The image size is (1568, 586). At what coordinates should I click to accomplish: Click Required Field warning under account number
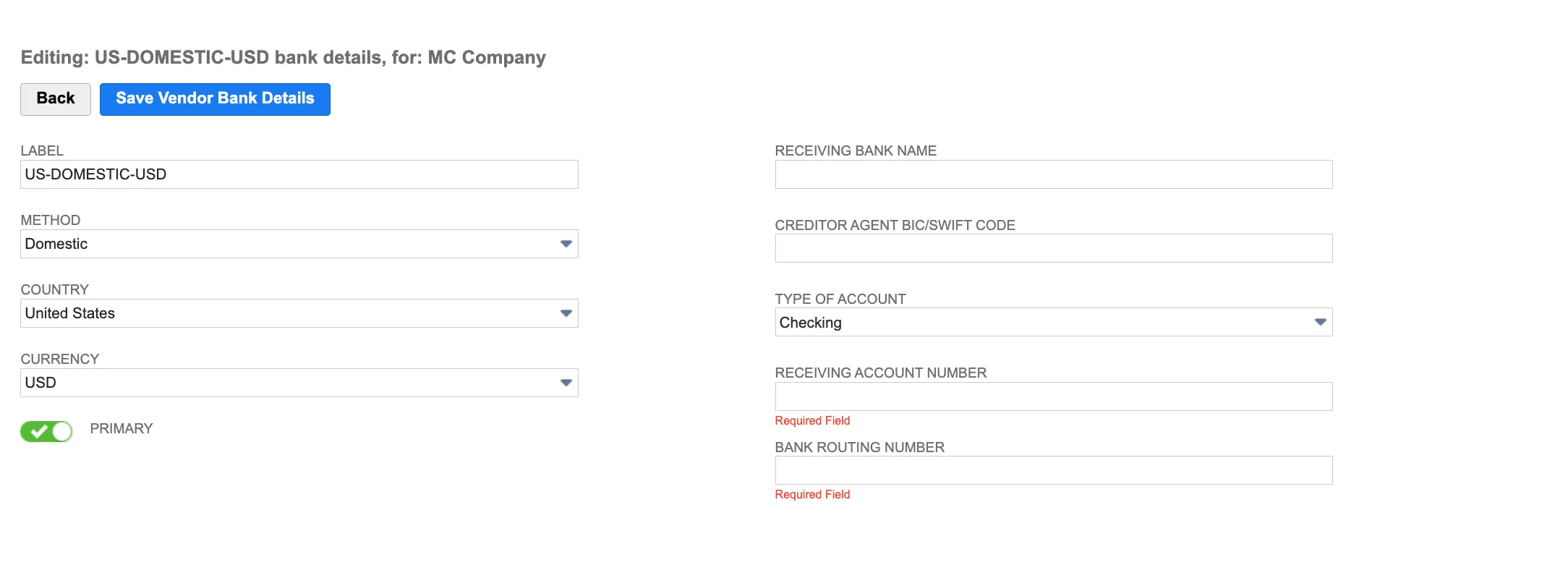(812, 421)
